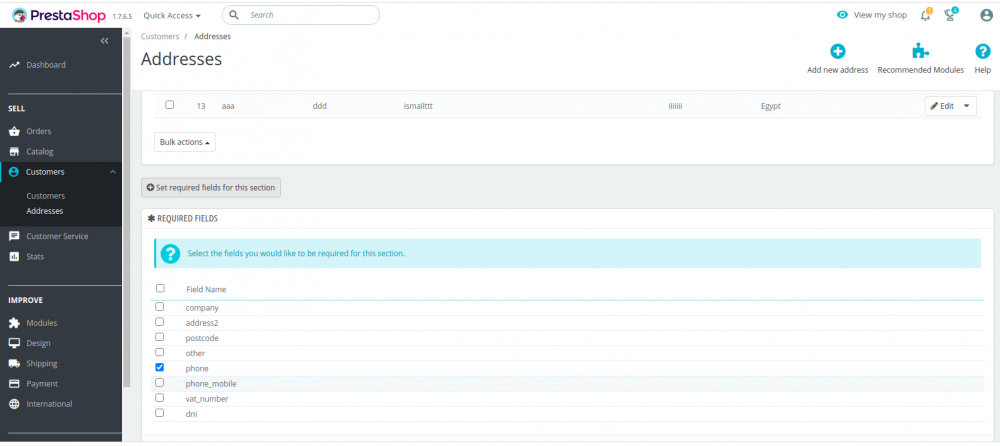Click the Payment card icon
This screenshot has width=1000, height=446.
tap(14, 384)
